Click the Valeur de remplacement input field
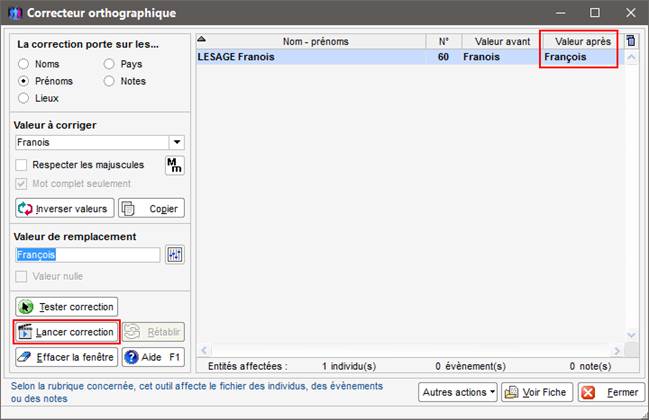Viewport: 649px width, 420px height. pyautogui.click(x=87, y=255)
